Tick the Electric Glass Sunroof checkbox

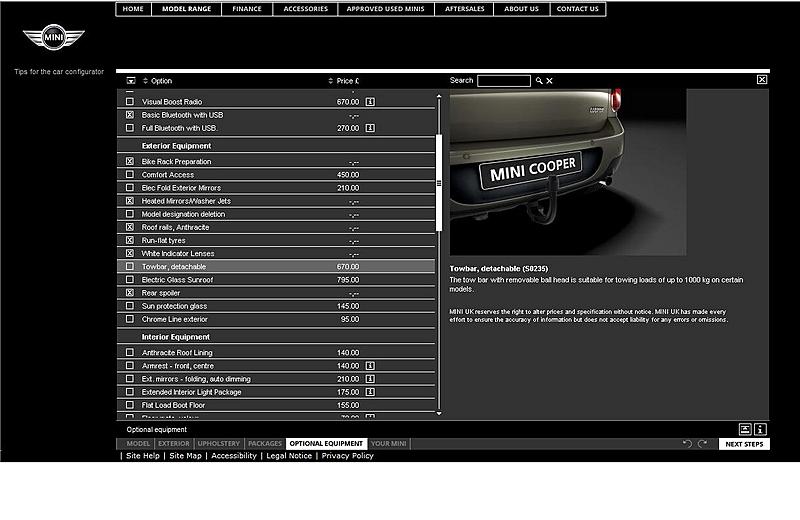[129, 280]
